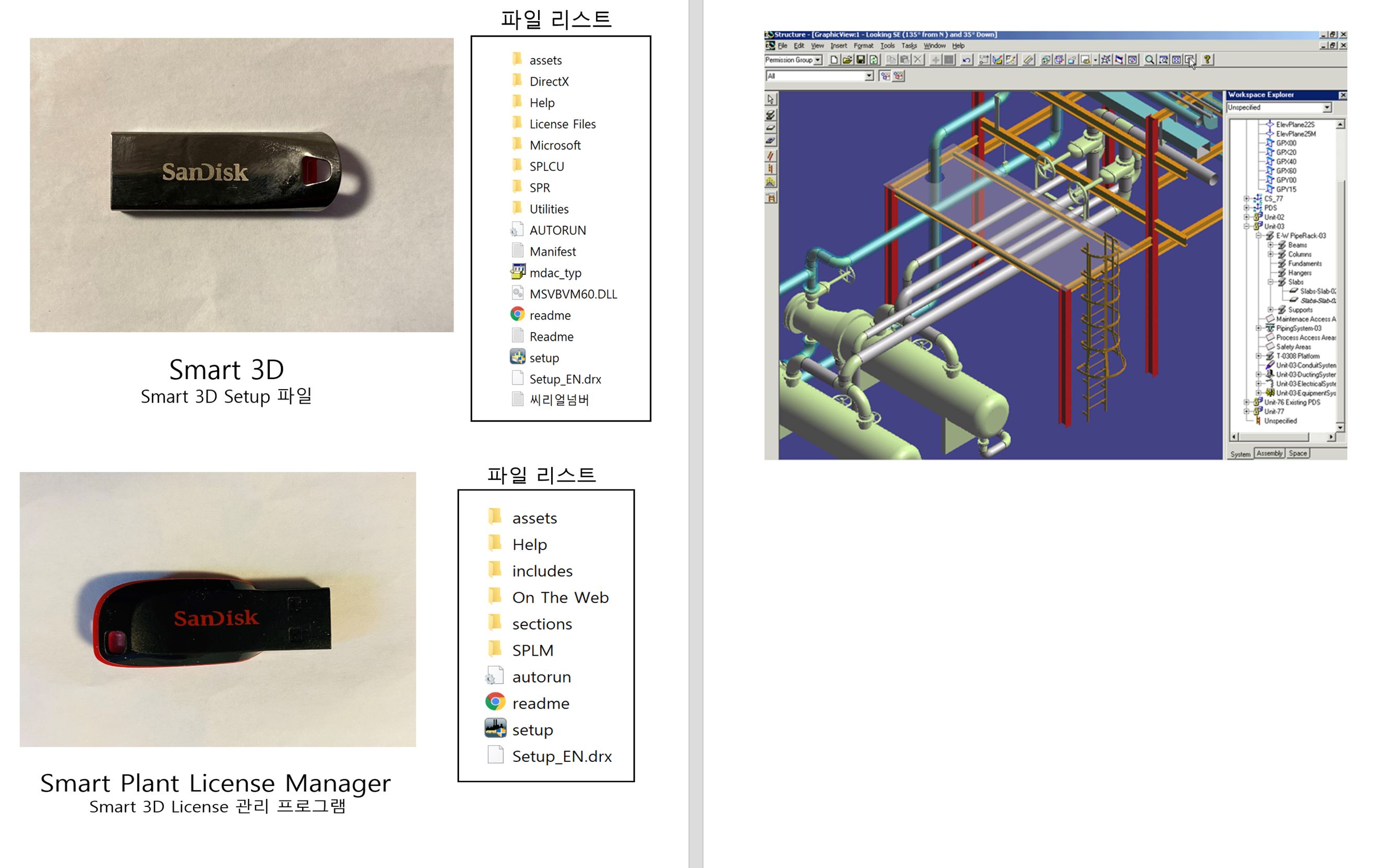
Task: Click the Paste toolbar icon
Action: pyautogui.click(x=905, y=60)
